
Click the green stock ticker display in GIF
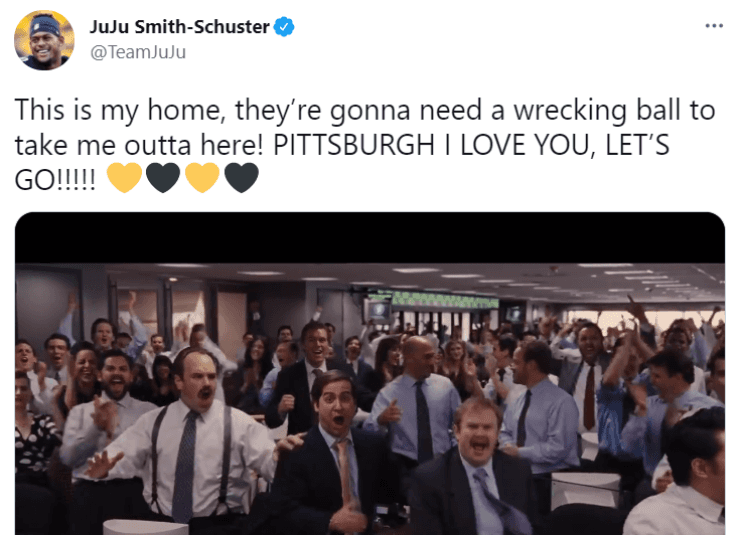pyautogui.click(x=444, y=300)
